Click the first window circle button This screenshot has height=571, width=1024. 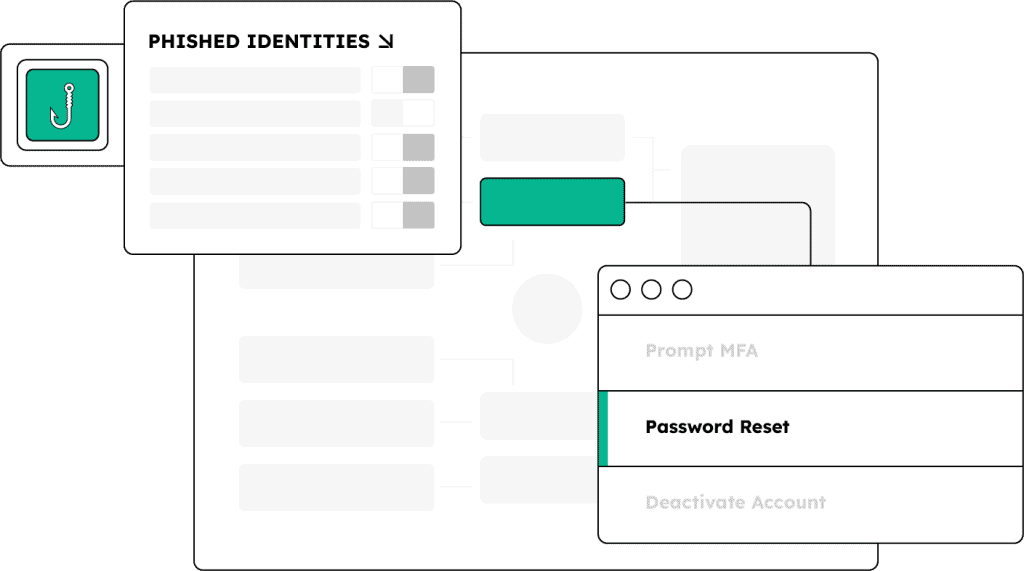click(620, 290)
